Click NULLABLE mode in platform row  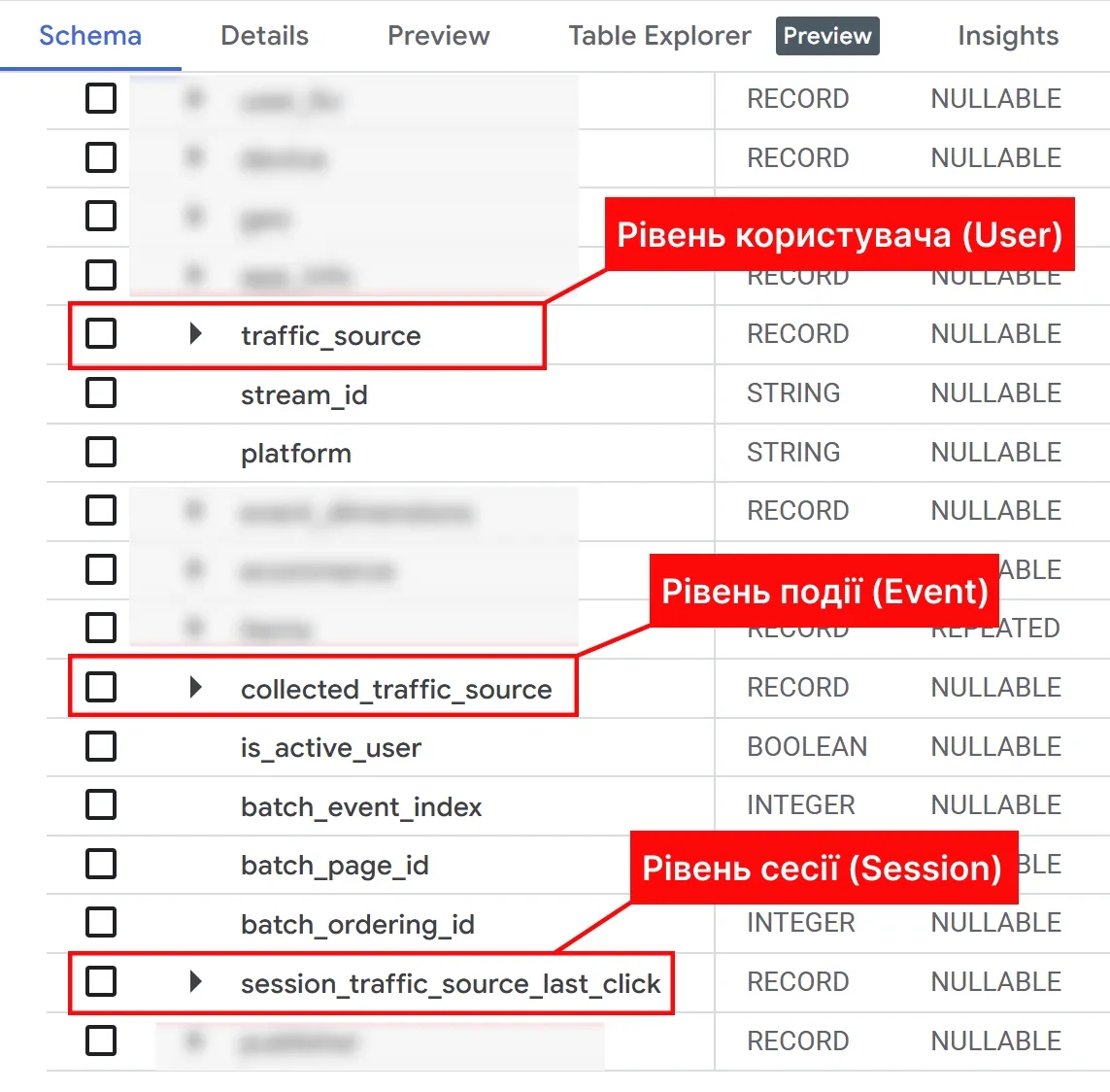click(x=996, y=452)
